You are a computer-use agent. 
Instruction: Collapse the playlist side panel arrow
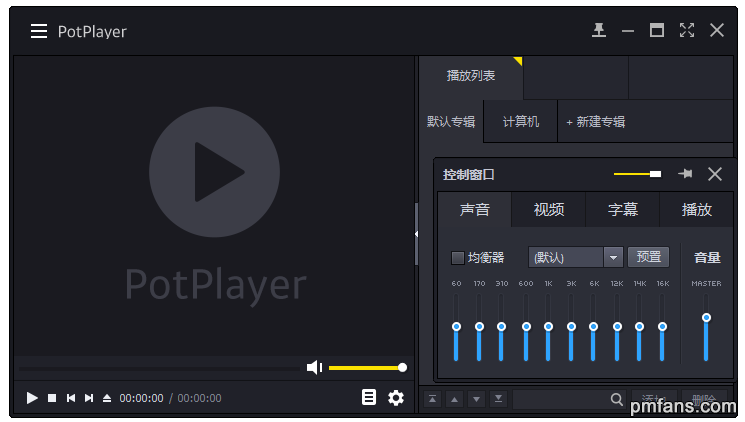pyautogui.click(x=416, y=234)
